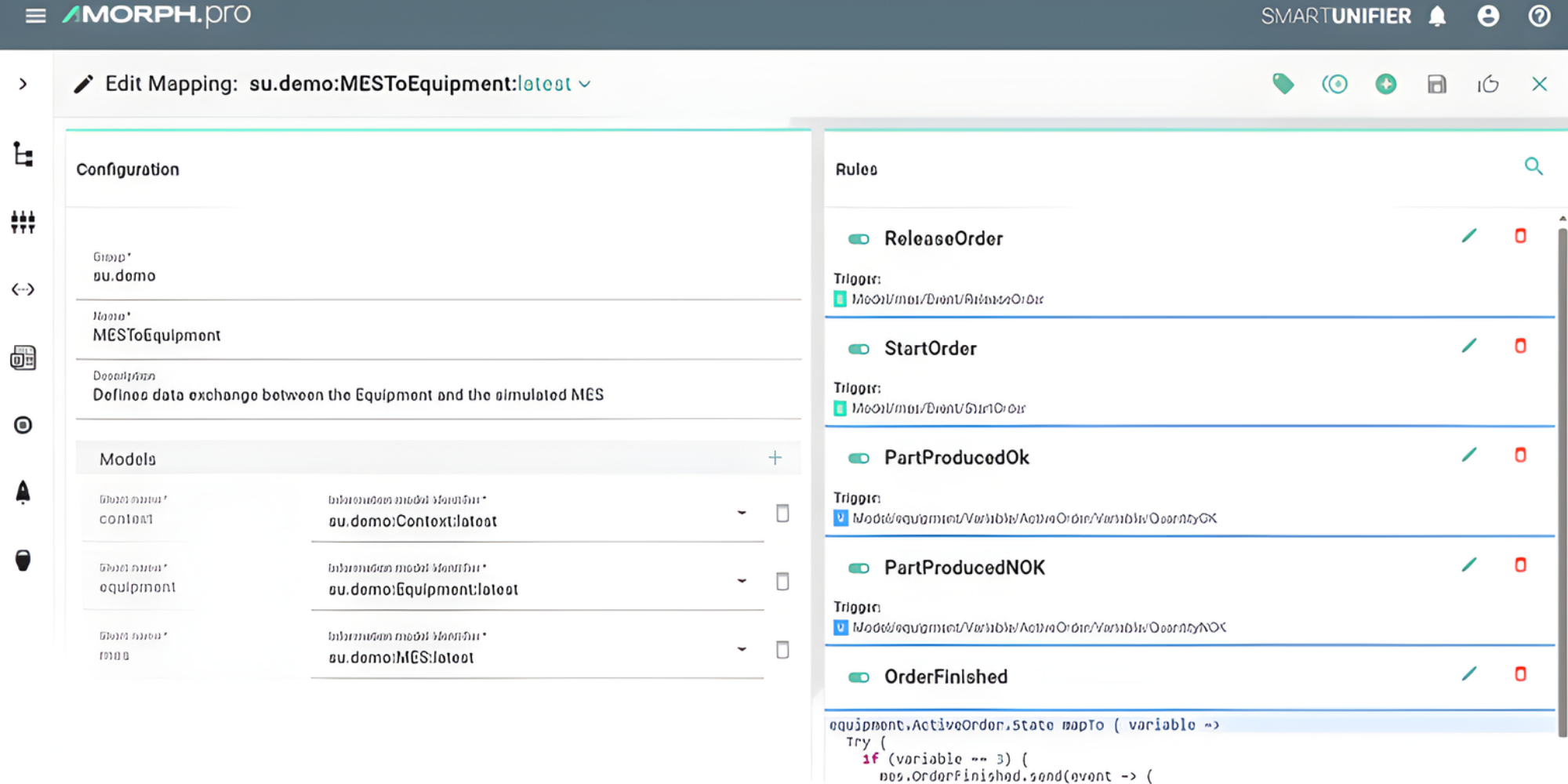Image resolution: width=1568 pixels, height=784 pixels.
Task: Save the mapping using the floppy disk icon
Action: 1437,84
